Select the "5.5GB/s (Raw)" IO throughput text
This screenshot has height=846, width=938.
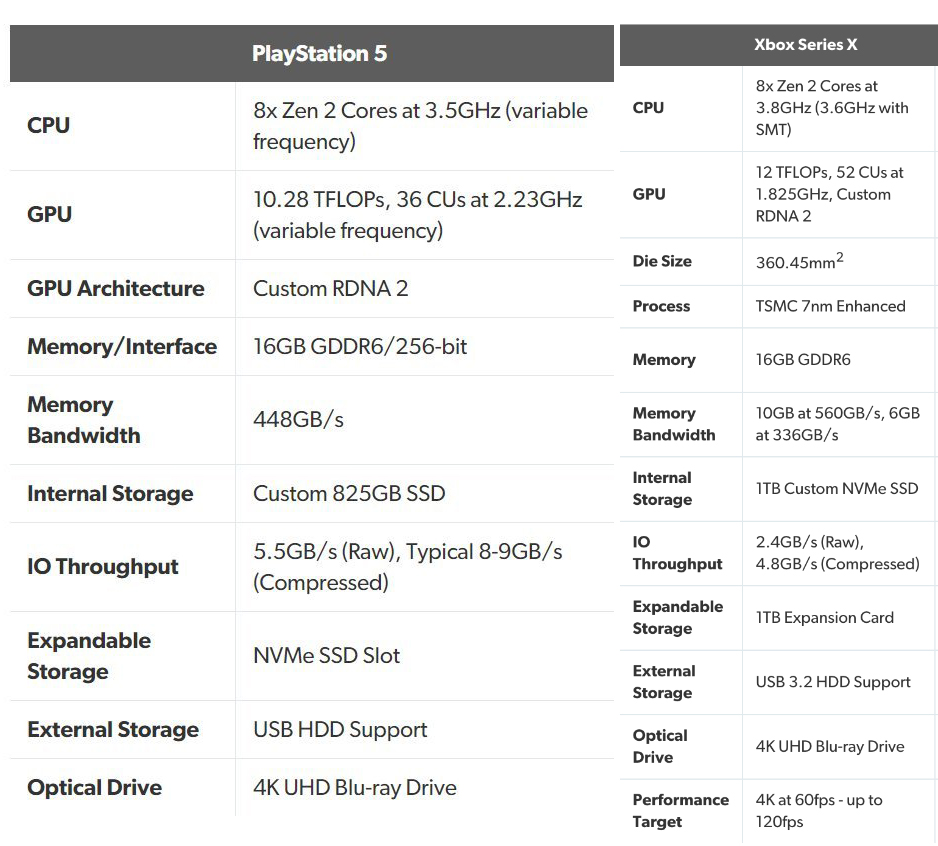click(326, 552)
